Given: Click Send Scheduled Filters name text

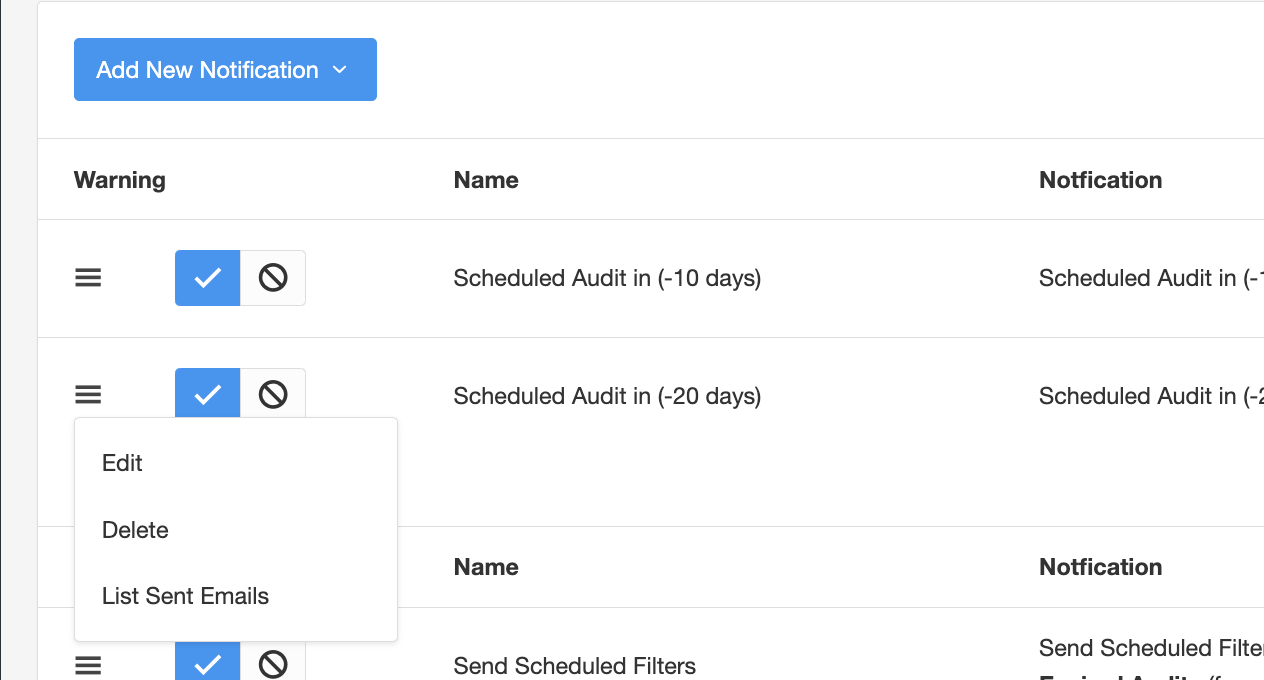Looking at the screenshot, I should 575,665.
